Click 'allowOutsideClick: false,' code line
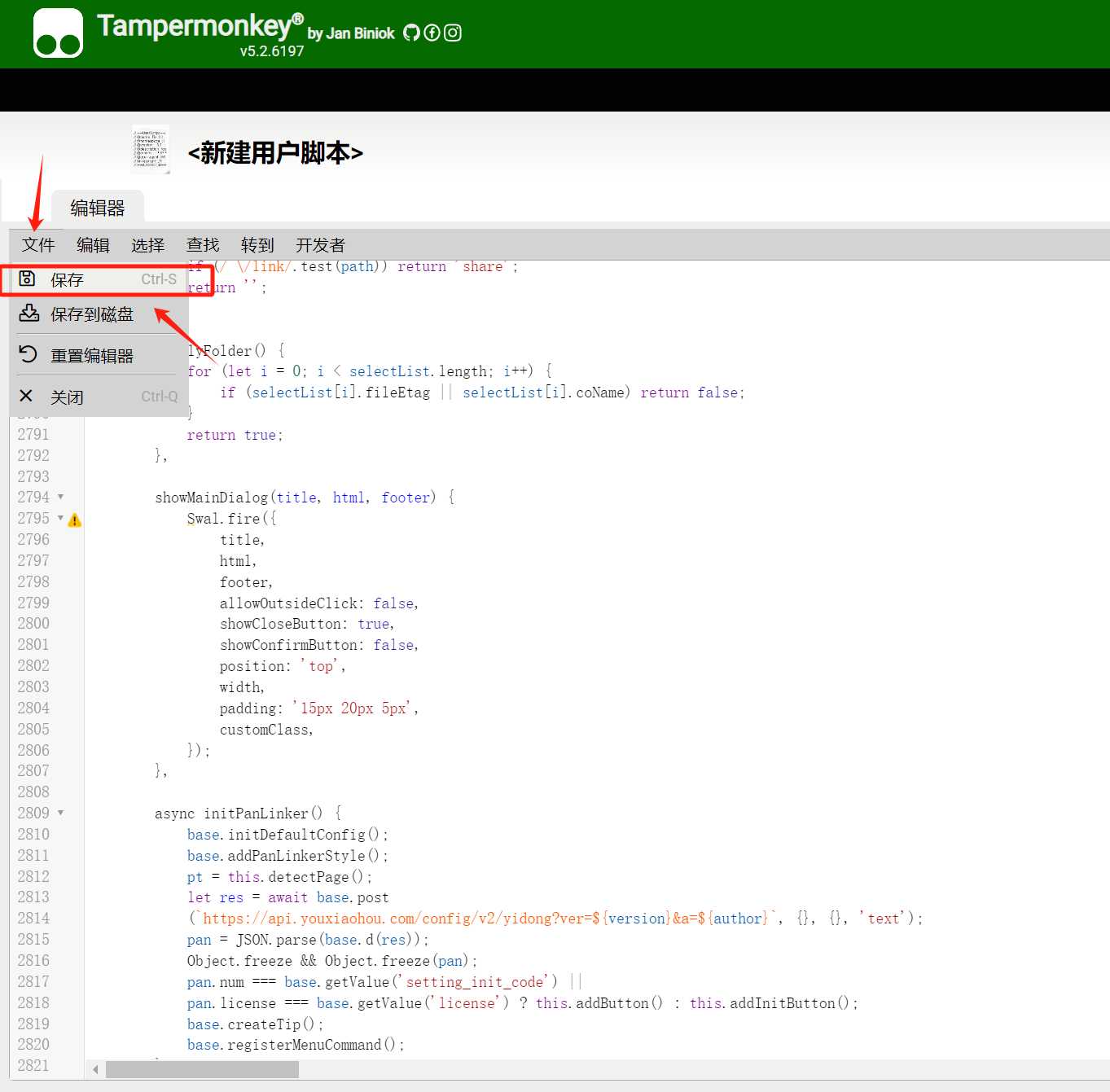The height and width of the screenshot is (1092, 1110). pyautogui.click(x=319, y=603)
